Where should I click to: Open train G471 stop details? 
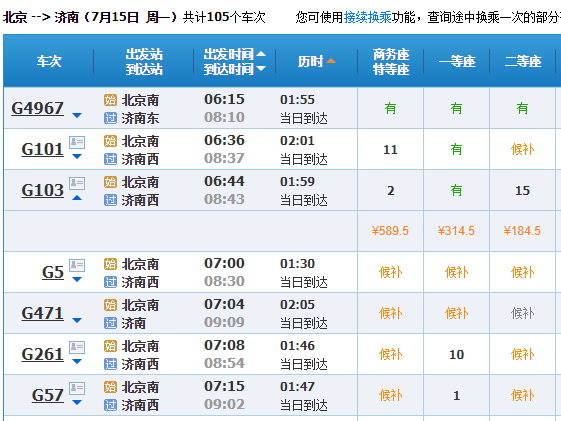click(43, 313)
